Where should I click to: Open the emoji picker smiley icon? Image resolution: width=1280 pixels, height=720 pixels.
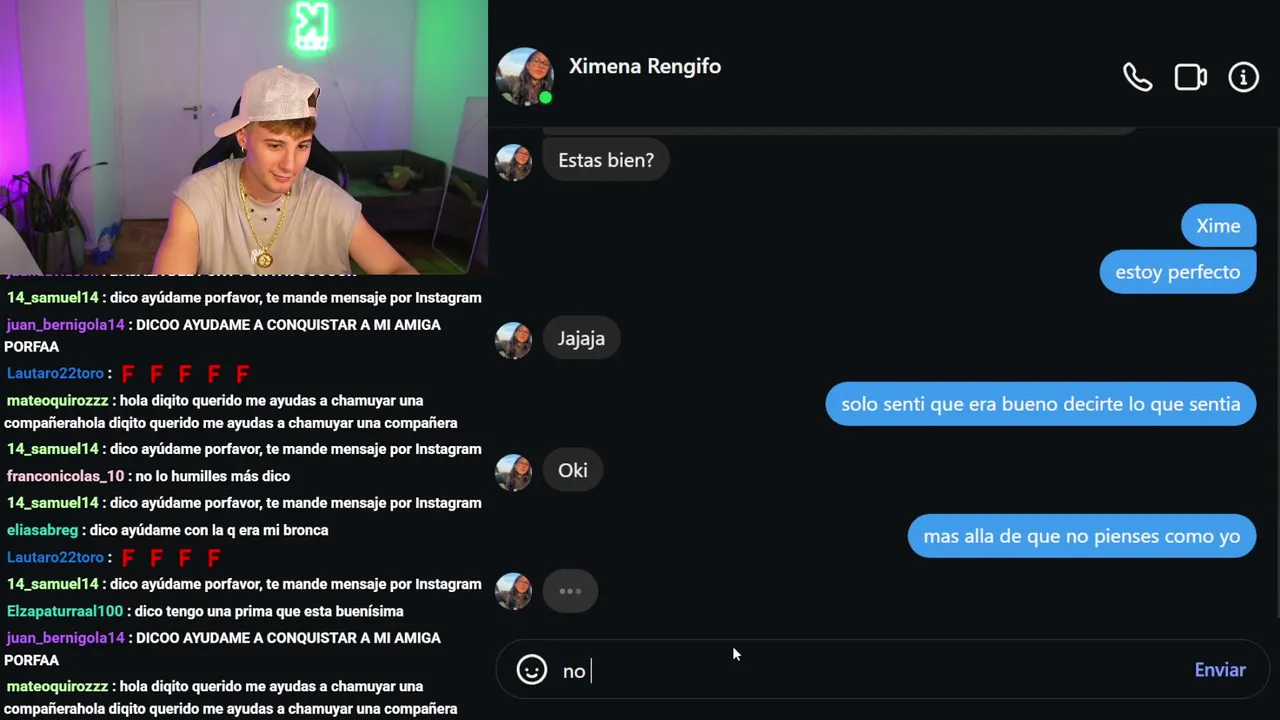point(532,670)
